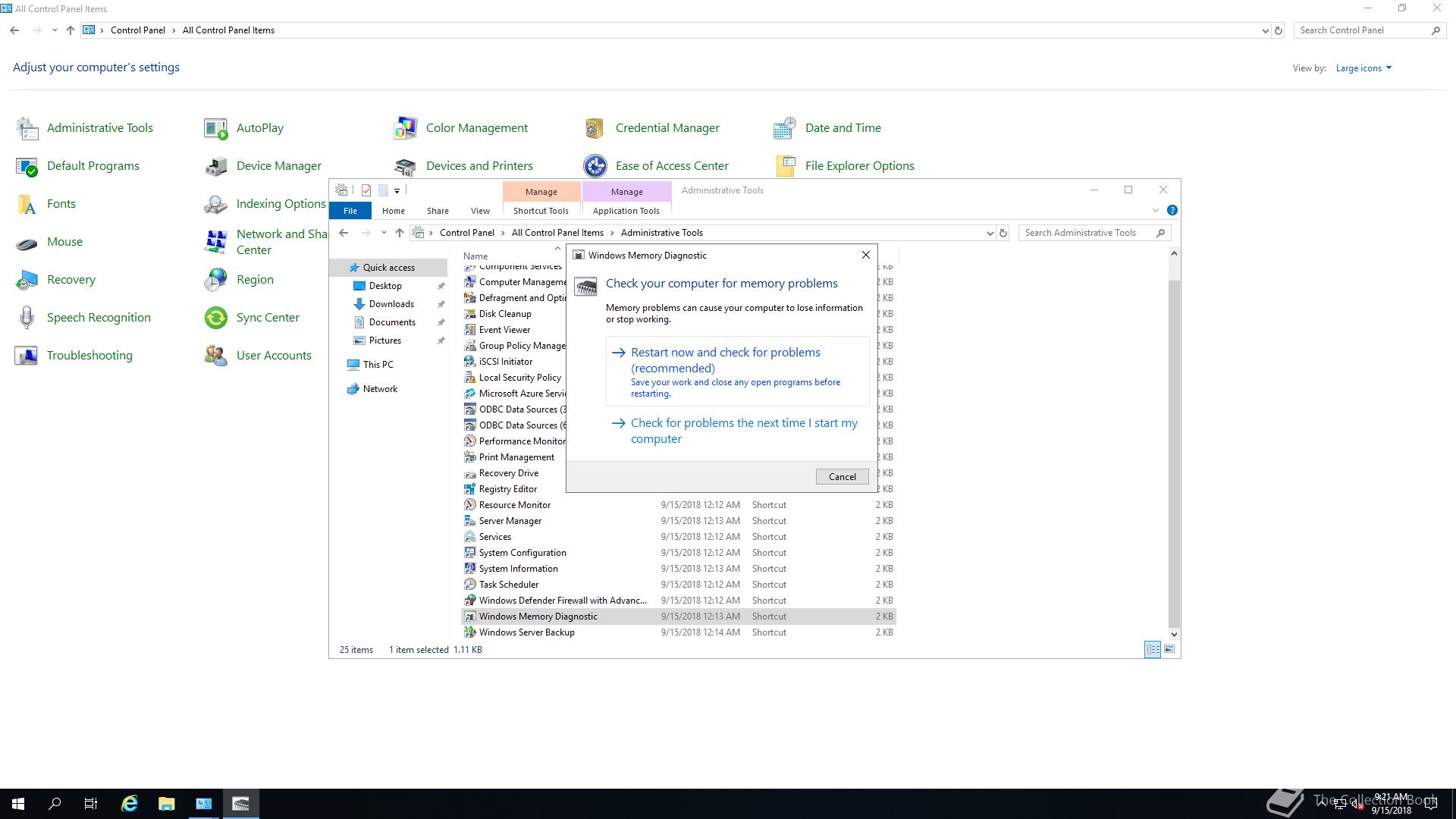Select Quick access in navigation pane
The height and width of the screenshot is (819, 1456).
point(388,268)
